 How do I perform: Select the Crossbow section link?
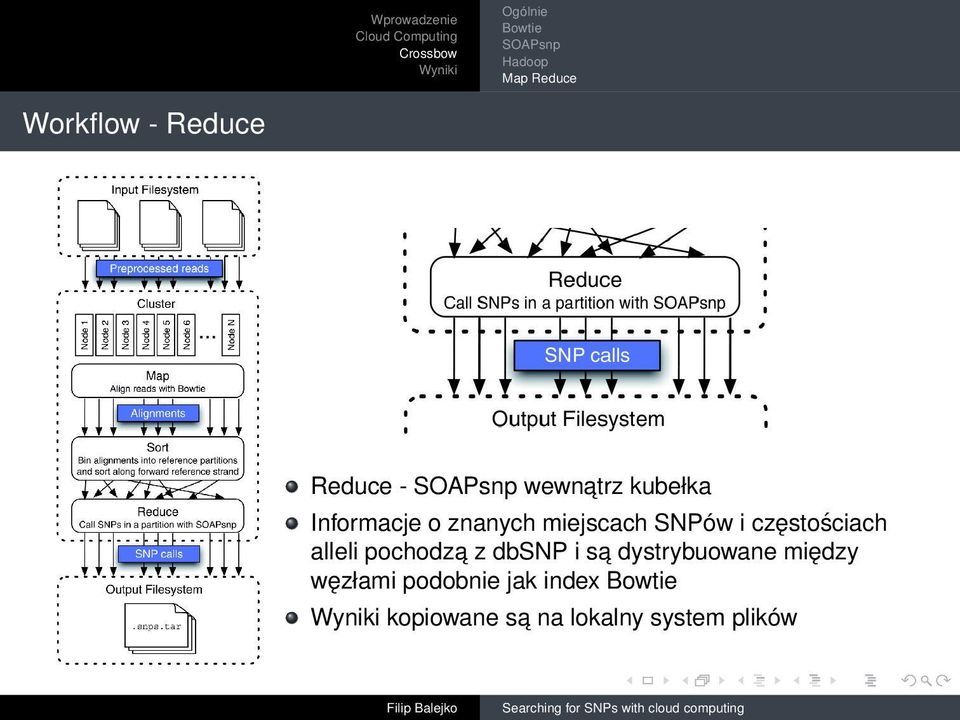point(428,53)
